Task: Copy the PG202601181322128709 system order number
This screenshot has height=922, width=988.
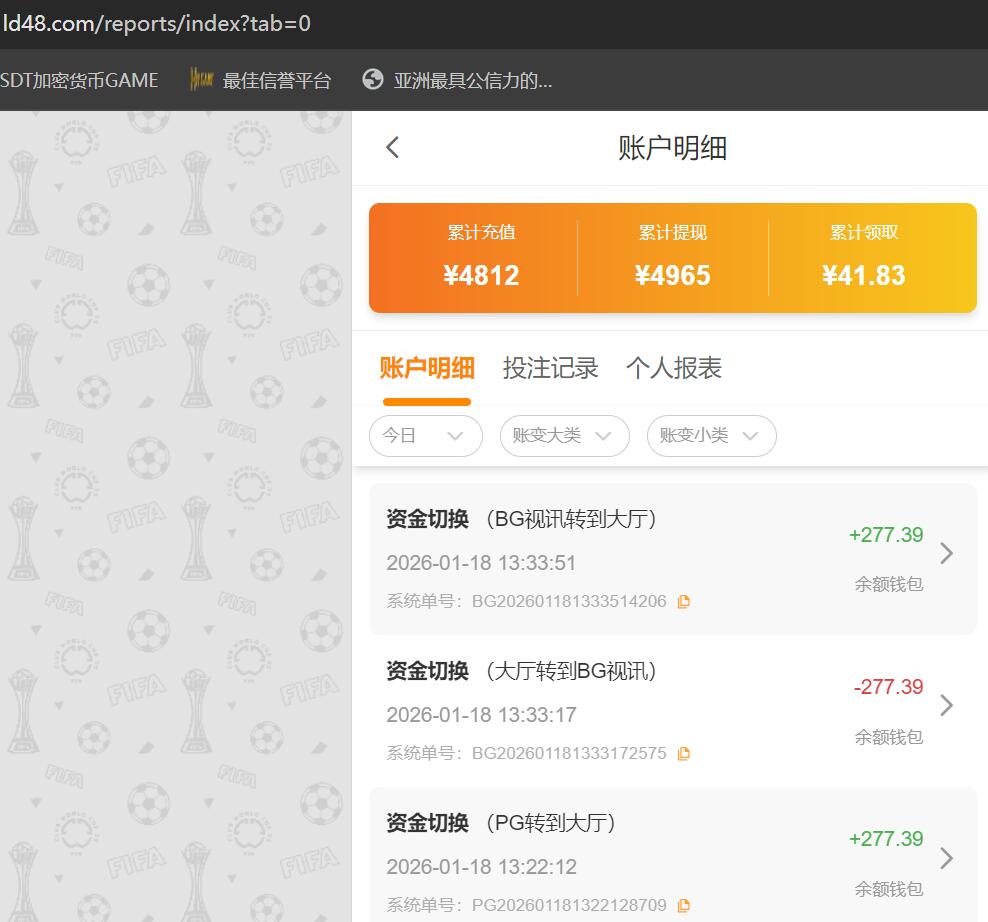Action: [x=684, y=905]
